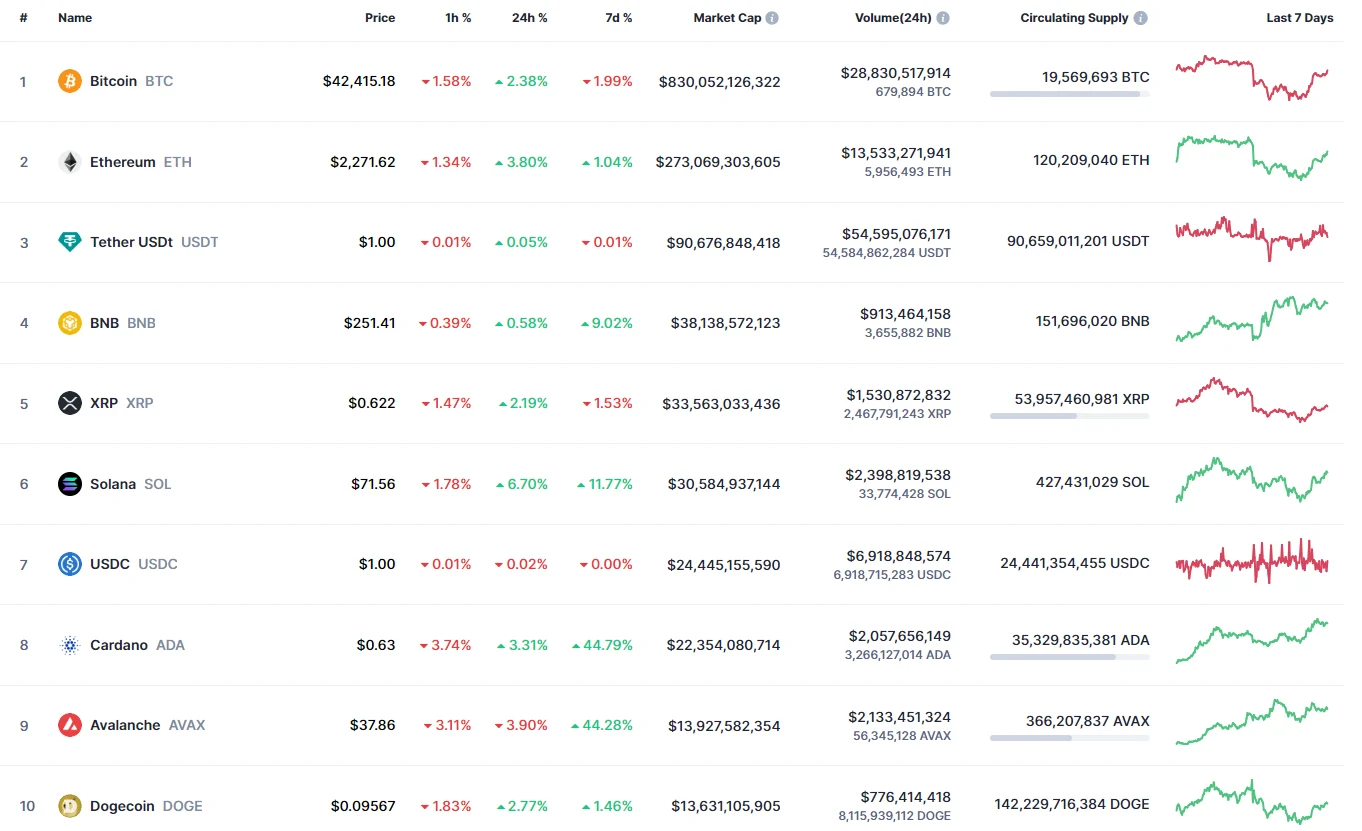This screenshot has height=831, width=1362.
Task: Open the USDC coin name link
Action: coord(110,564)
